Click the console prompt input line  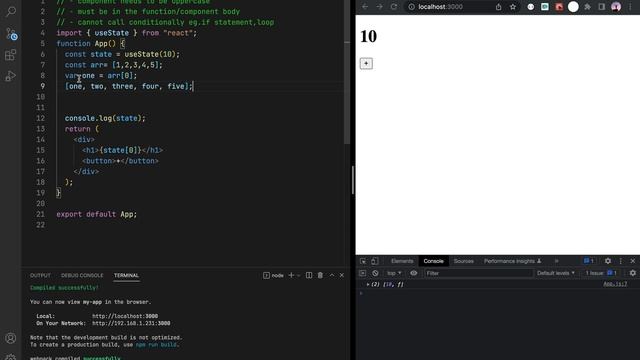coord(498,293)
